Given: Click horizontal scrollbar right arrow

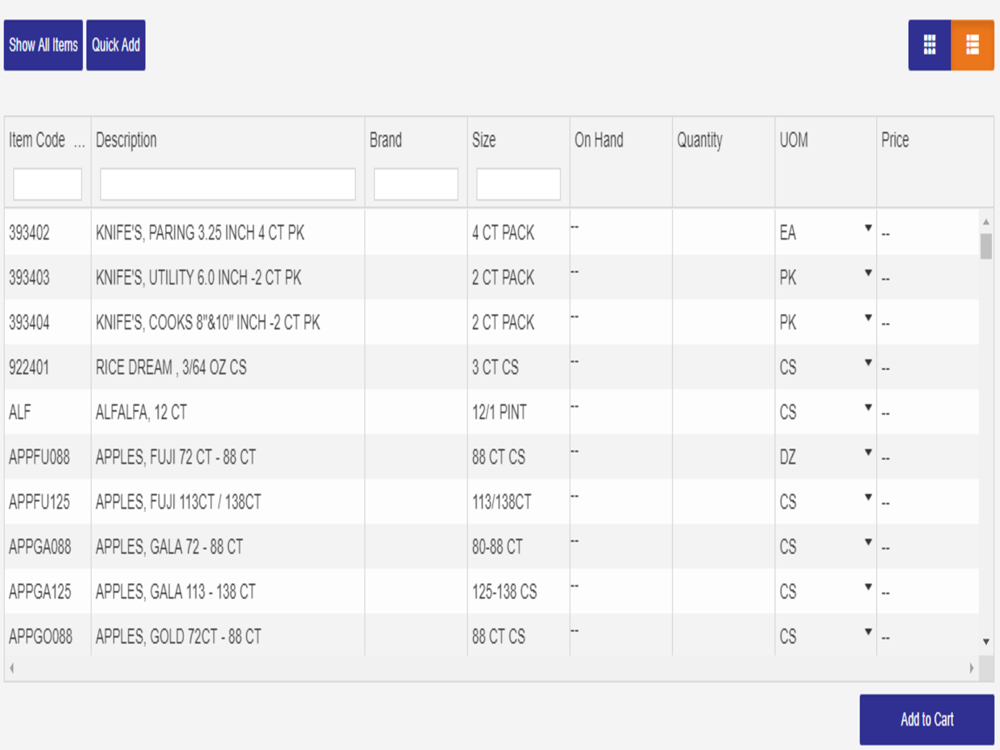Looking at the screenshot, I should pos(971,668).
